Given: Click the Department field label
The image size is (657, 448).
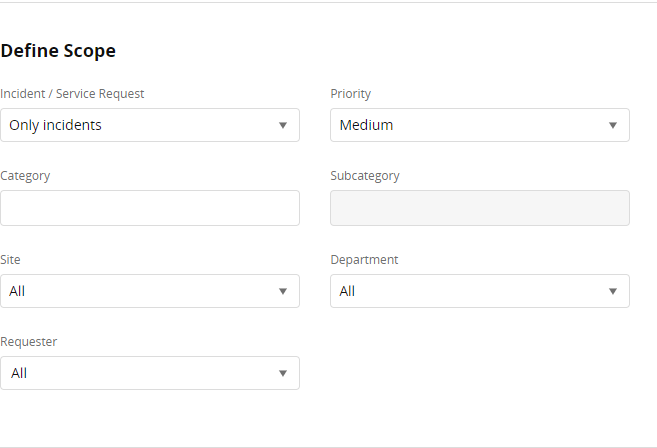Looking at the screenshot, I should (x=364, y=260).
